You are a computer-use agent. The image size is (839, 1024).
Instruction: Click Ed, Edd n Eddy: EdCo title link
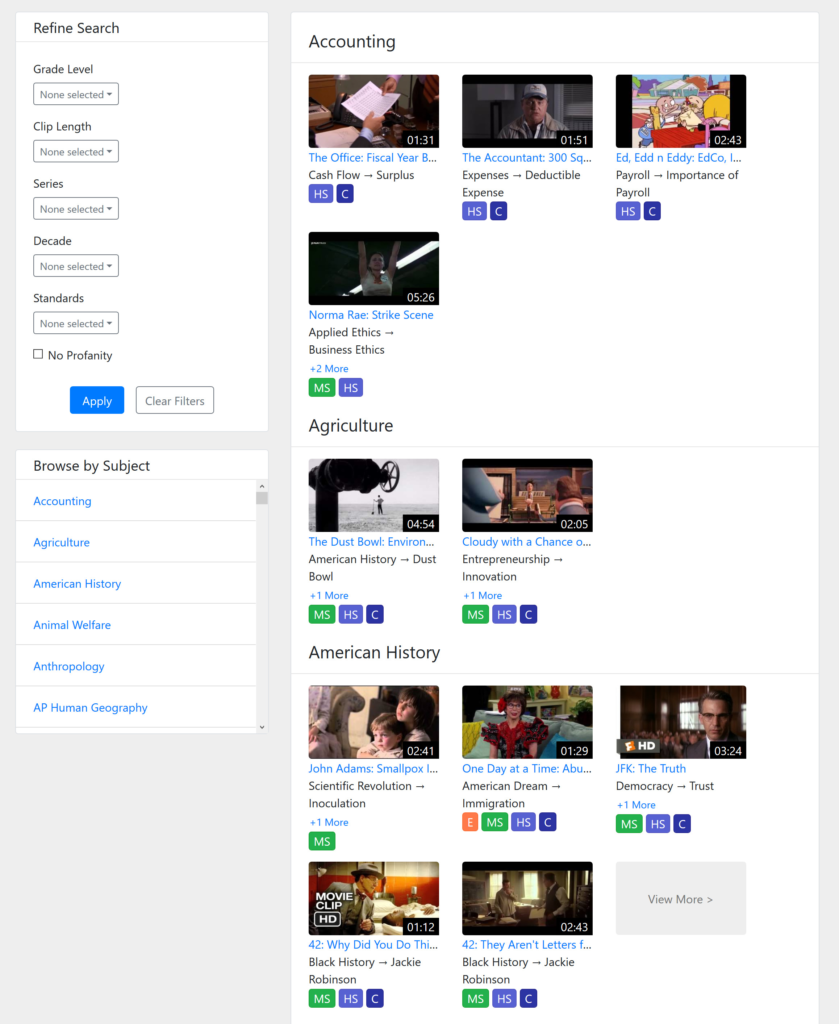pos(678,157)
